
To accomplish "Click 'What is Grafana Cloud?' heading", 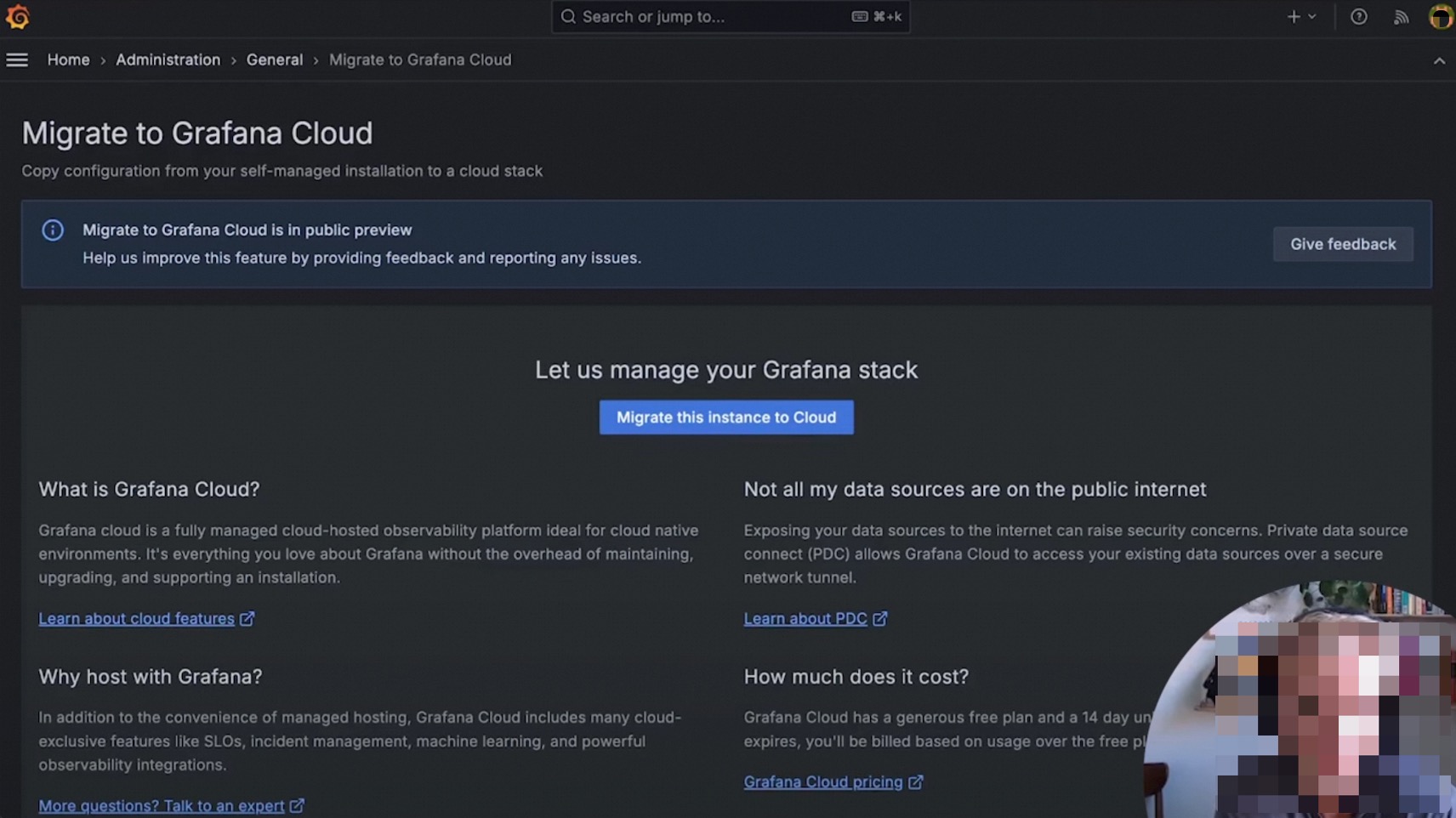I will [149, 490].
